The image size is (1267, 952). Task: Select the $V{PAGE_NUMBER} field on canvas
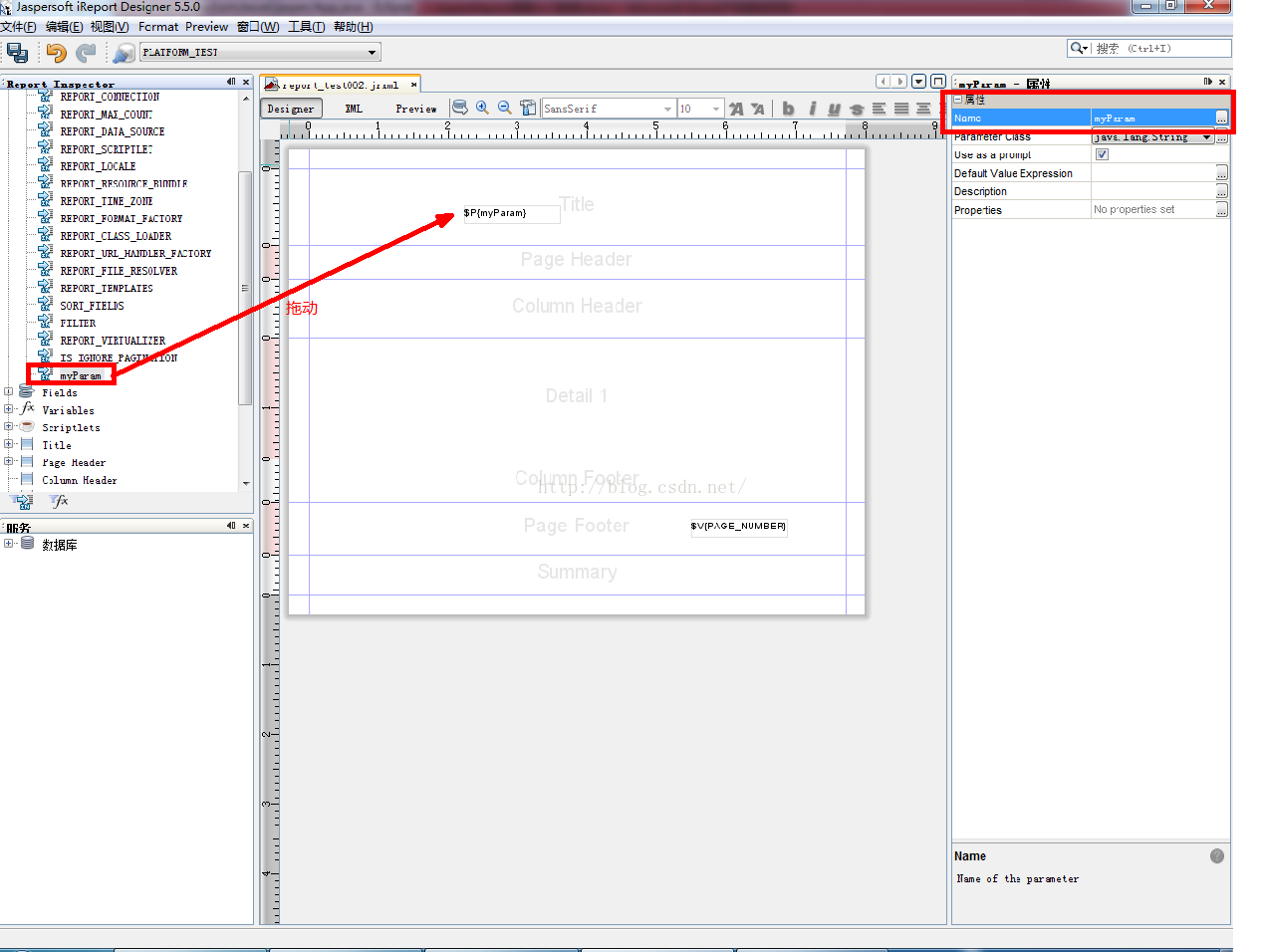point(738,527)
